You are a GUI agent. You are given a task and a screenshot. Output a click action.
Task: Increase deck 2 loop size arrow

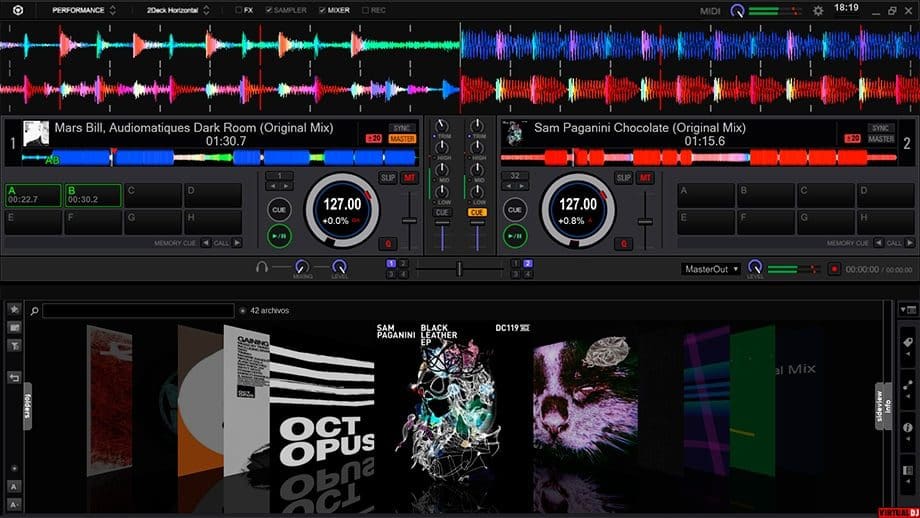pos(522,186)
